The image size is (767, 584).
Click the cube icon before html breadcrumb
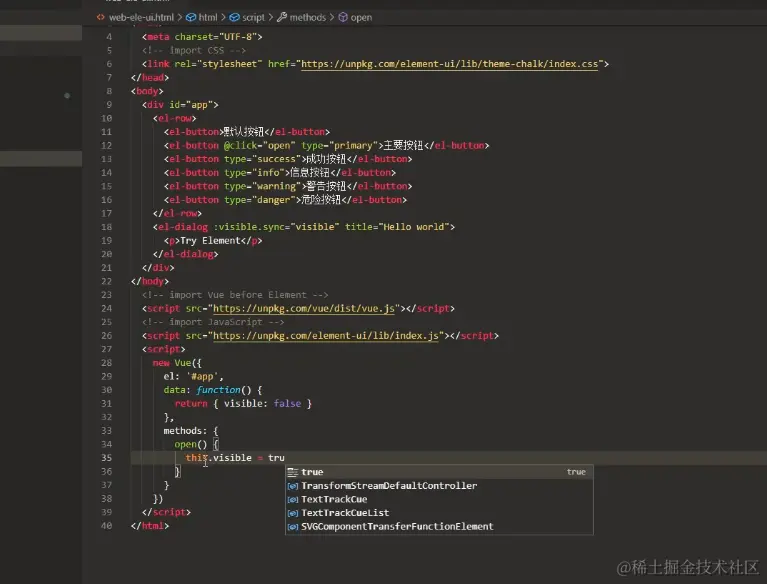click(191, 17)
